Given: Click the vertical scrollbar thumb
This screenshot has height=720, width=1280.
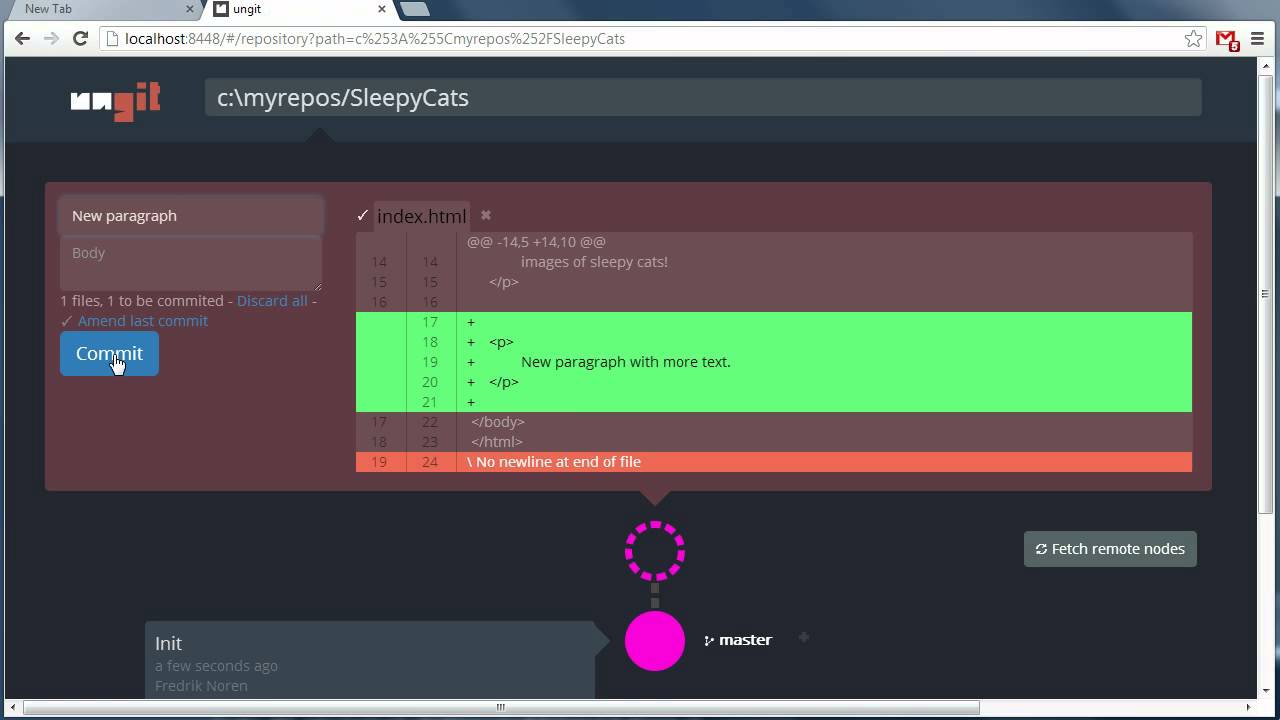Looking at the screenshot, I should (x=1265, y=293).
